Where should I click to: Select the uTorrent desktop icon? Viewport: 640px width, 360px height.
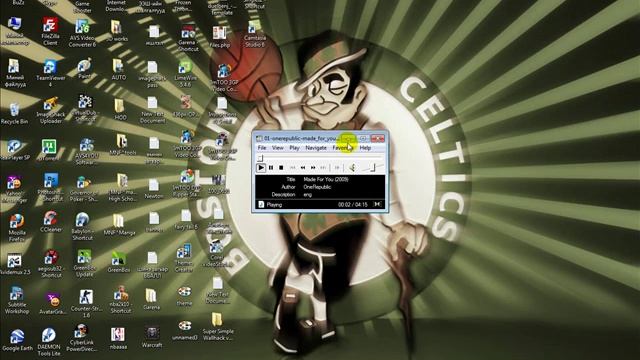click(x=49, y=150)
